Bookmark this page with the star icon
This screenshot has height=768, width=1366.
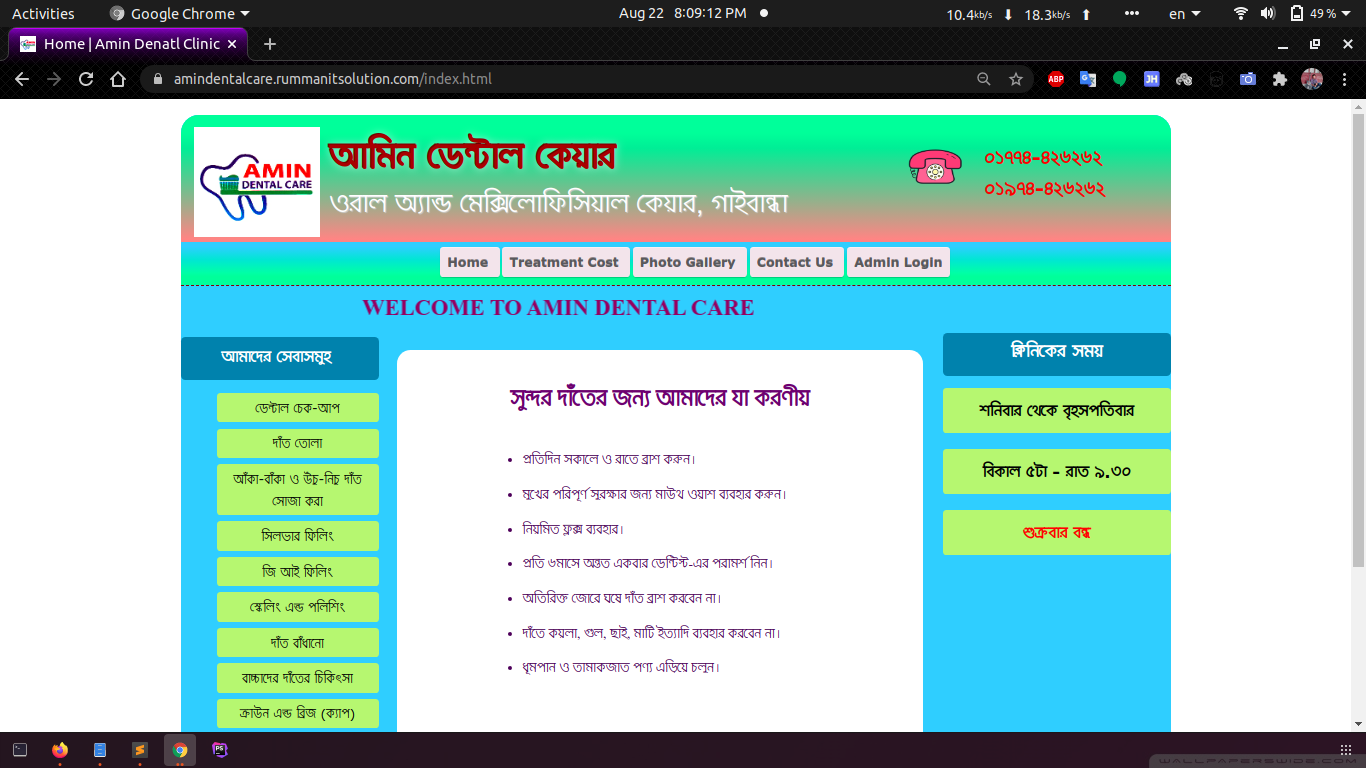(x=1016, y=79)
